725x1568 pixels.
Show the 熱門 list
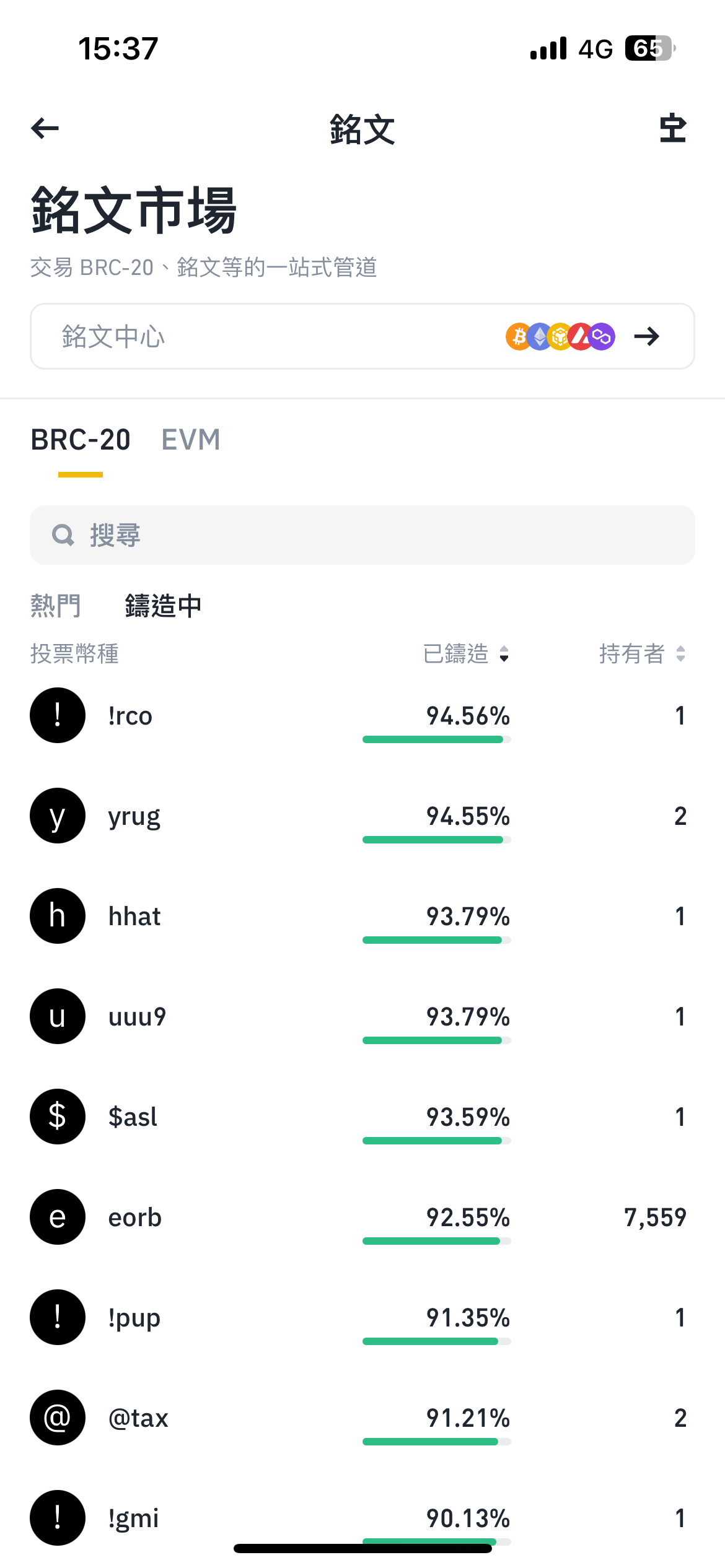click(x=56, y=606)
